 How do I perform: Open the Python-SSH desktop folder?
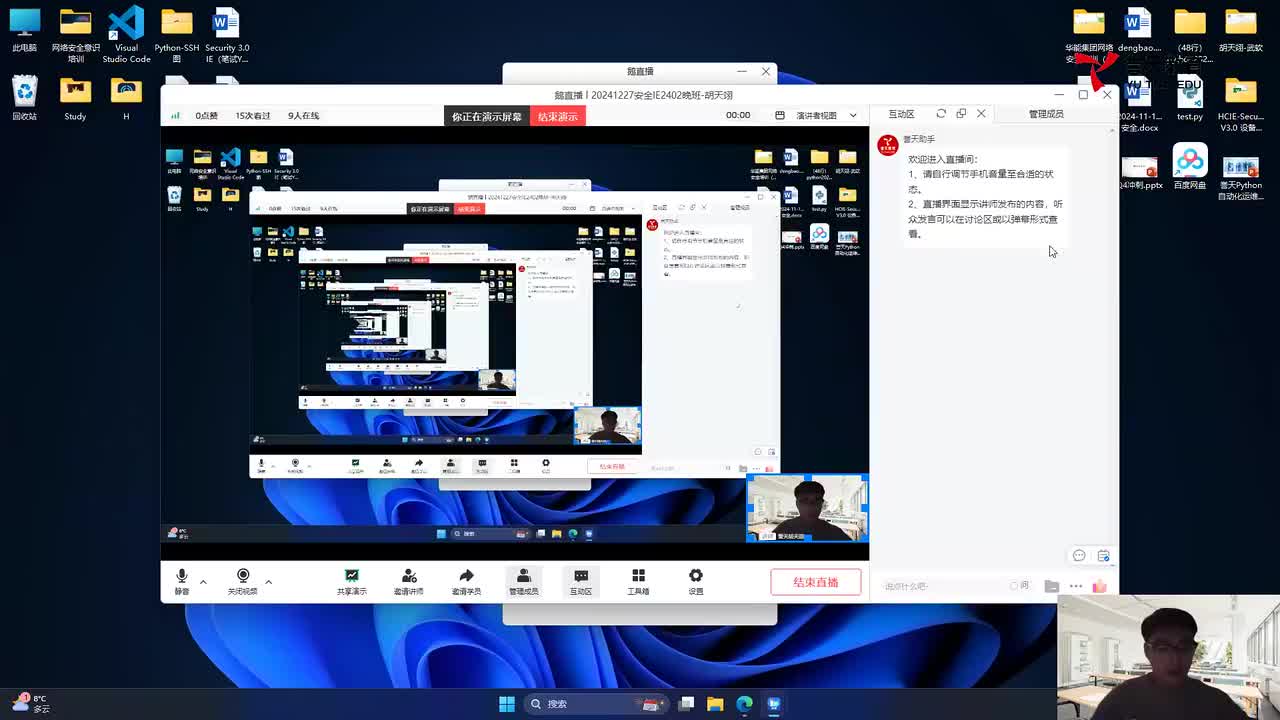[x=177, y=36]
